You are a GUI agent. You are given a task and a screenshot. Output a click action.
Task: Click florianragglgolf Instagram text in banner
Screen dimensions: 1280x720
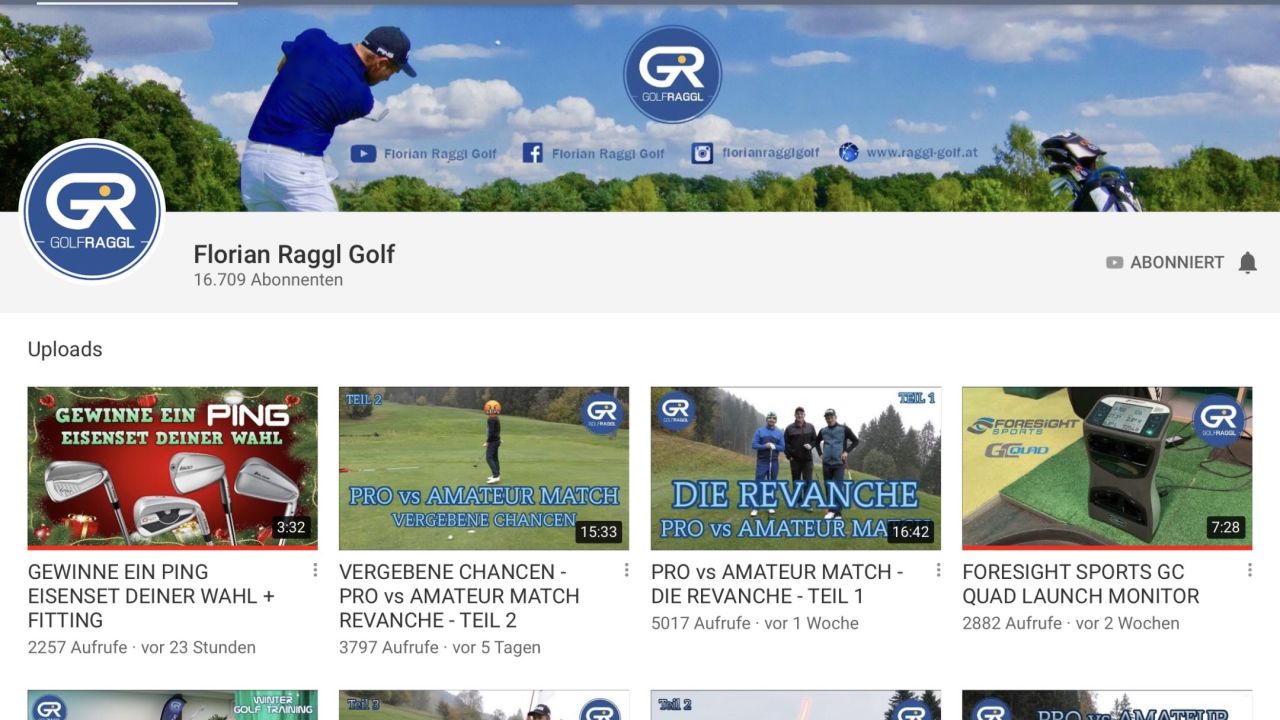coord(771,153)
